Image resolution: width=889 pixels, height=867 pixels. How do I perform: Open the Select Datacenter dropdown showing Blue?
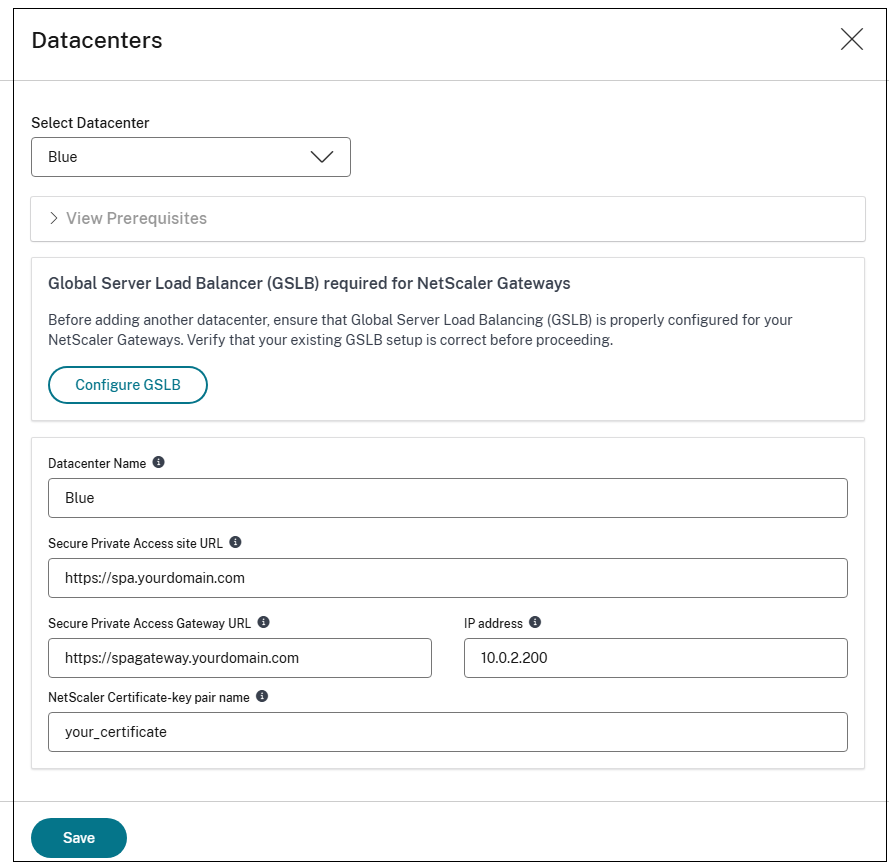pos(190,157)
